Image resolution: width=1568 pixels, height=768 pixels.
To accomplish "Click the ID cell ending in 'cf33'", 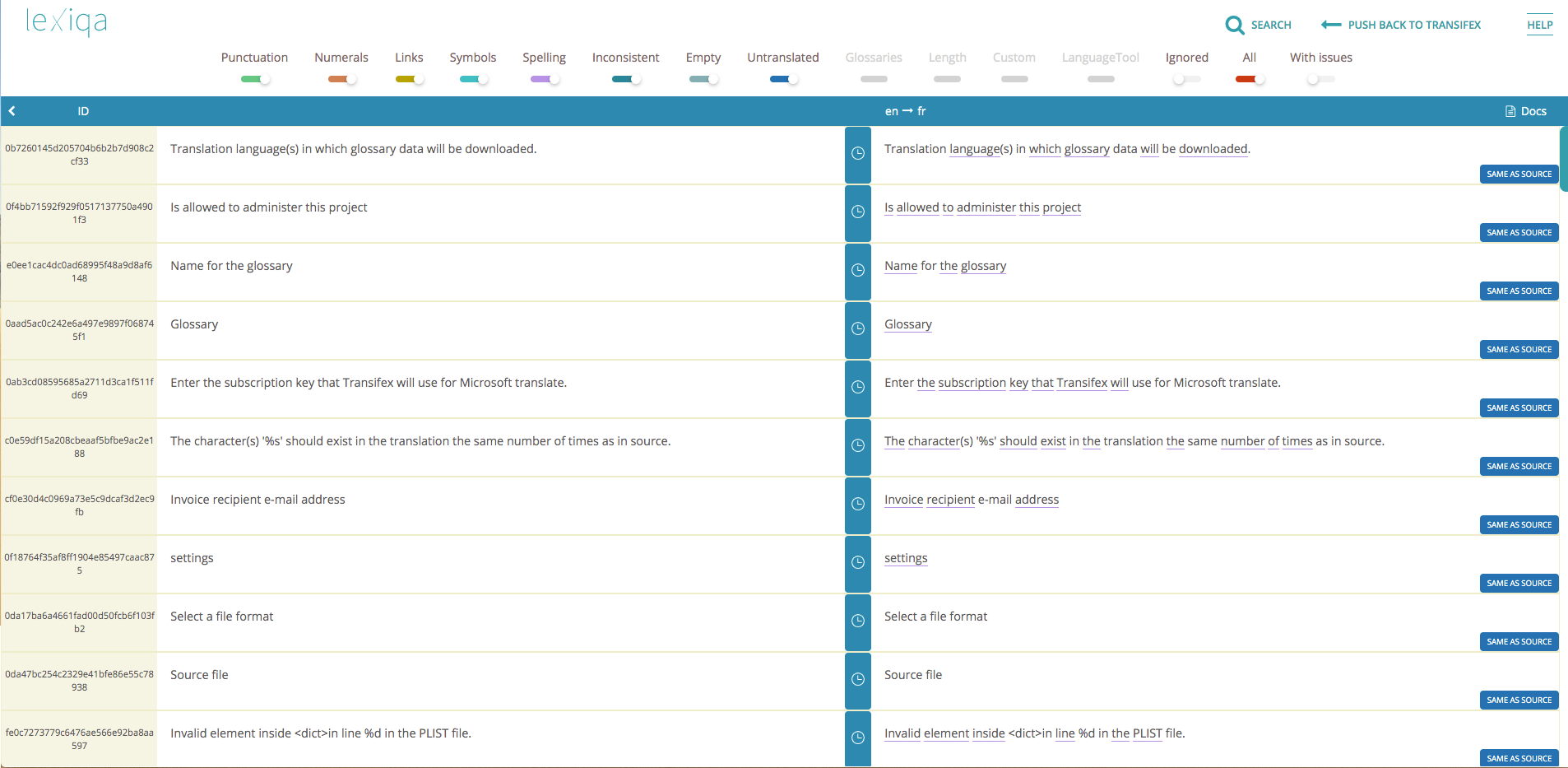I will click(x=79, y=155).
